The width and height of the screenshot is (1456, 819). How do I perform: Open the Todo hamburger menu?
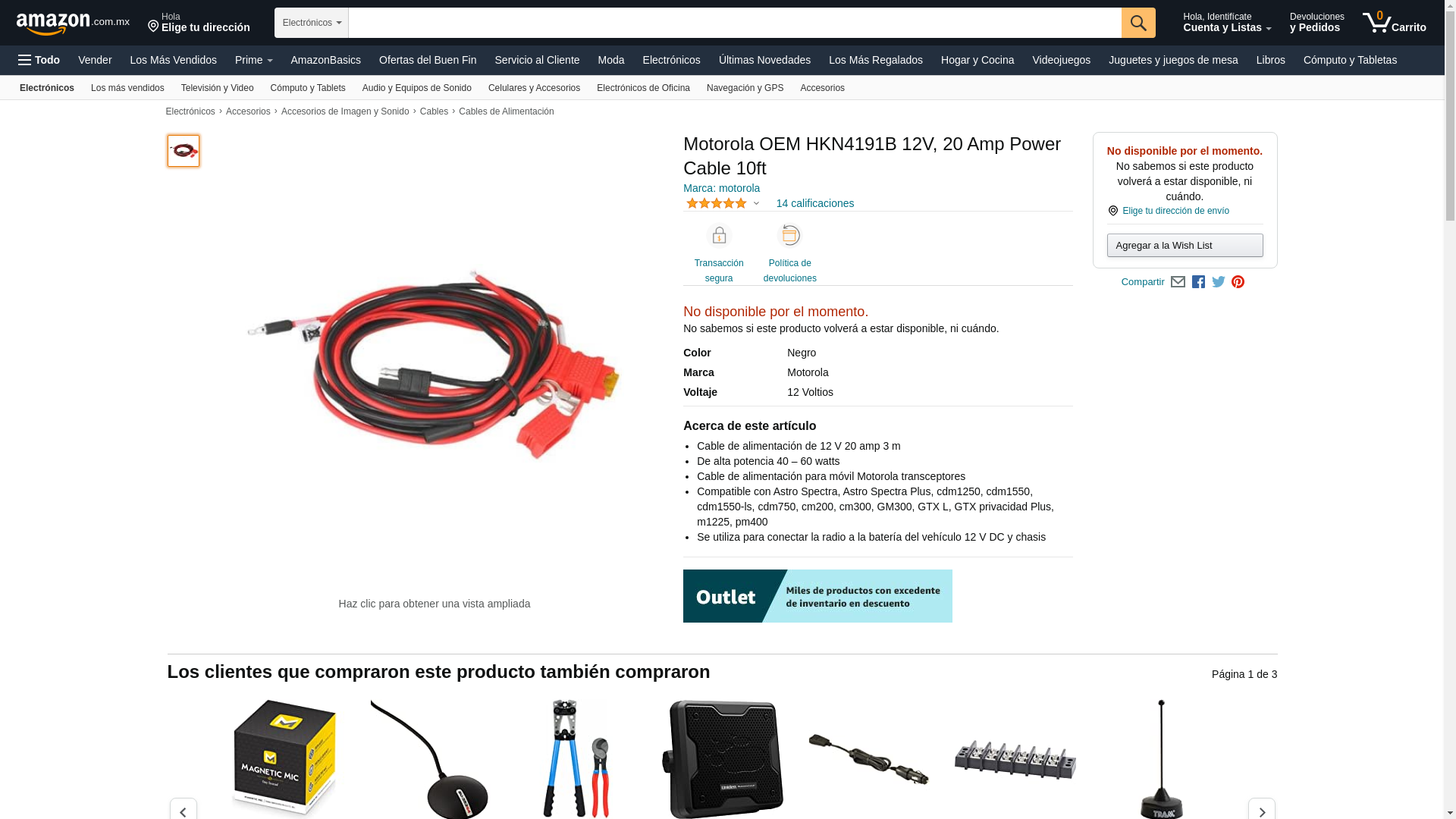(x=39, y=60)
